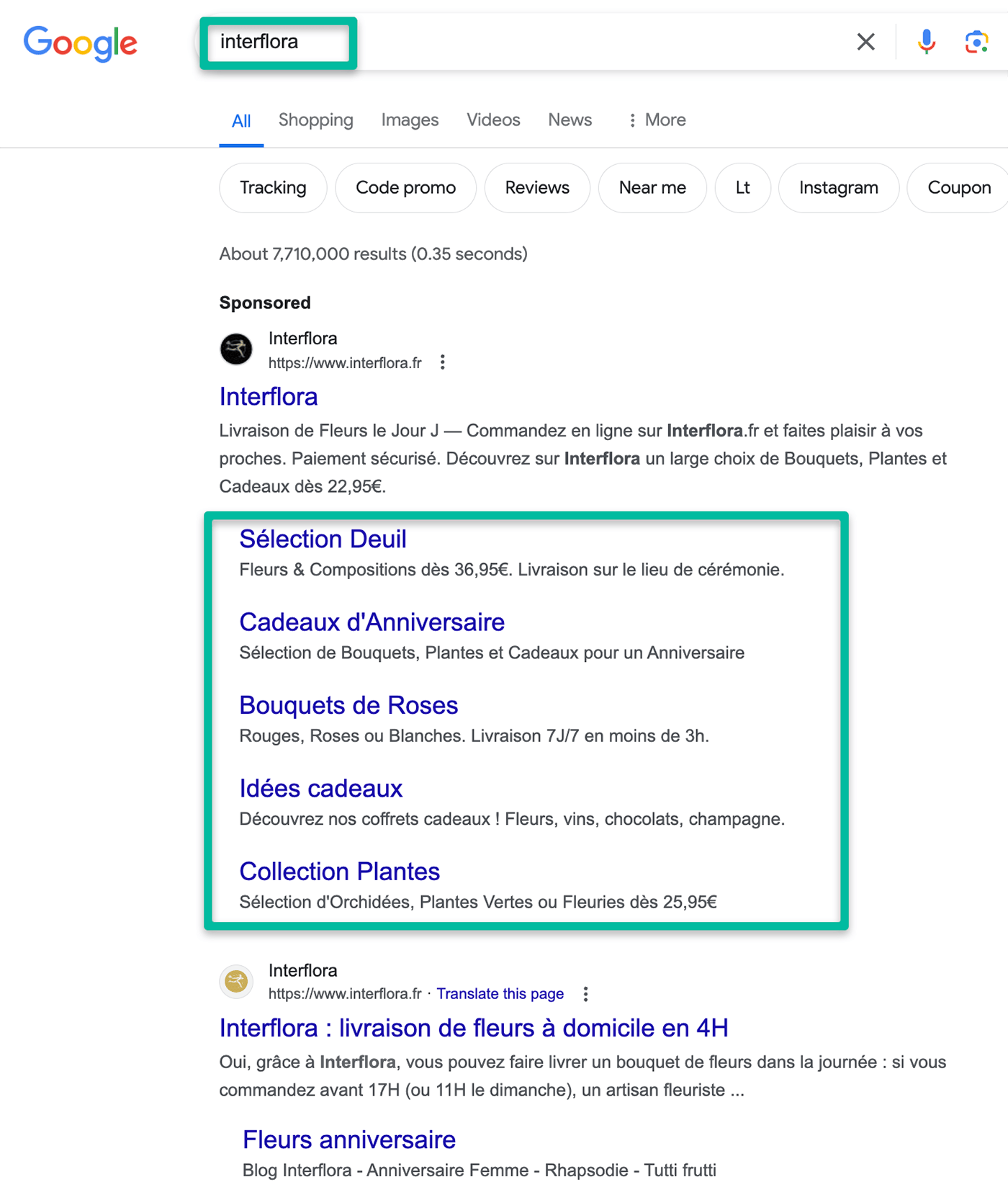Click the Rouges, Roses ou Blanches description
Viewport: 1008px width, 1200px height.
coord(474,736)
